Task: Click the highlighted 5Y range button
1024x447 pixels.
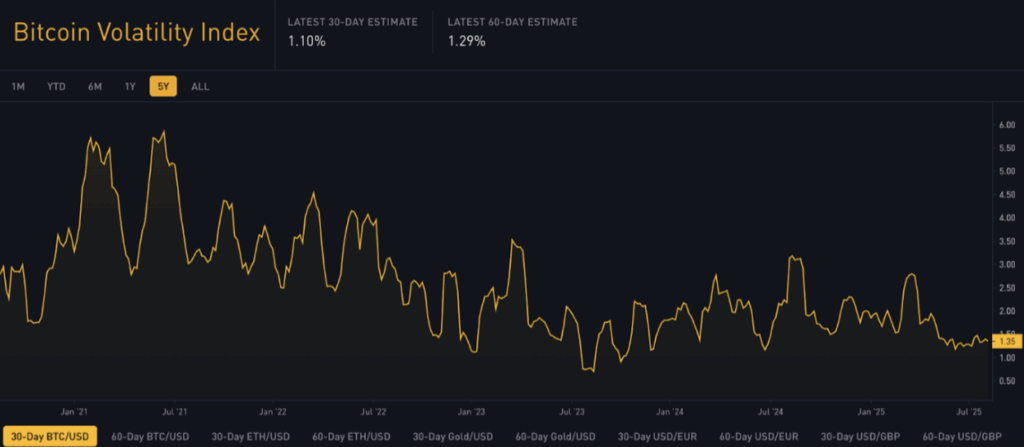Action: coord(163,87)
